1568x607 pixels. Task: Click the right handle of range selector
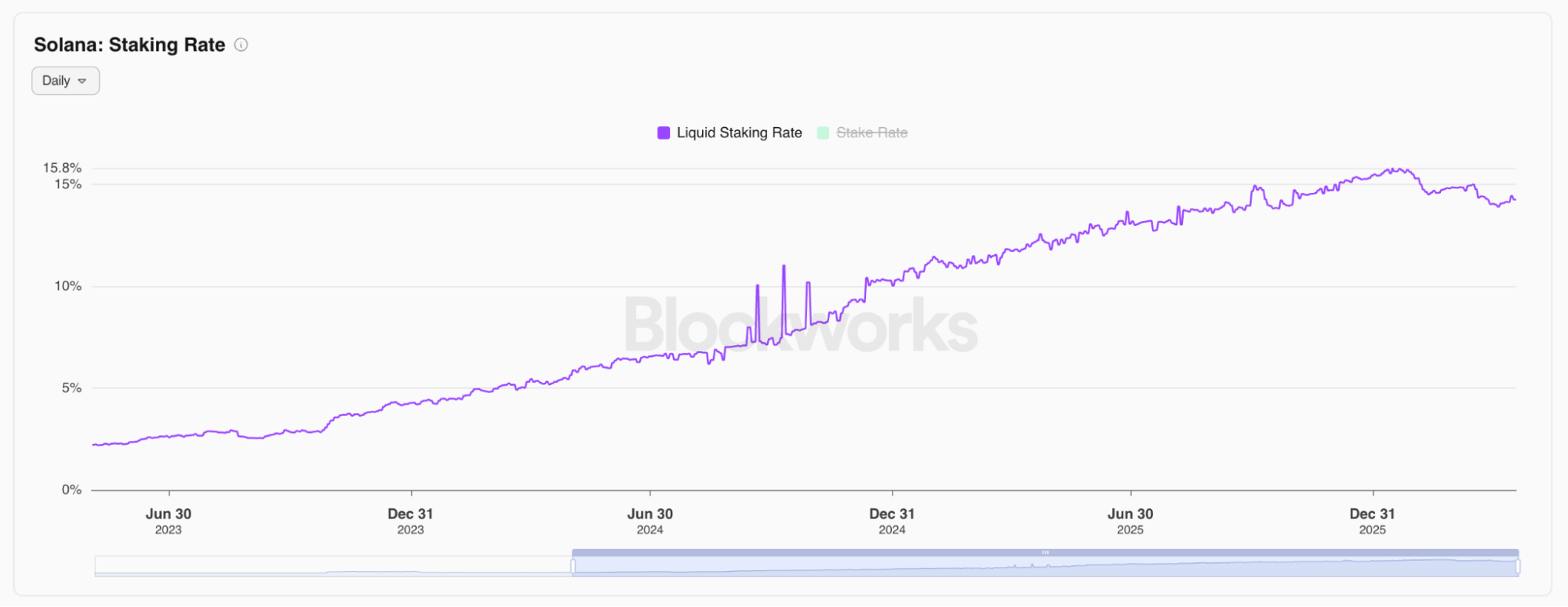[1519, 565]
